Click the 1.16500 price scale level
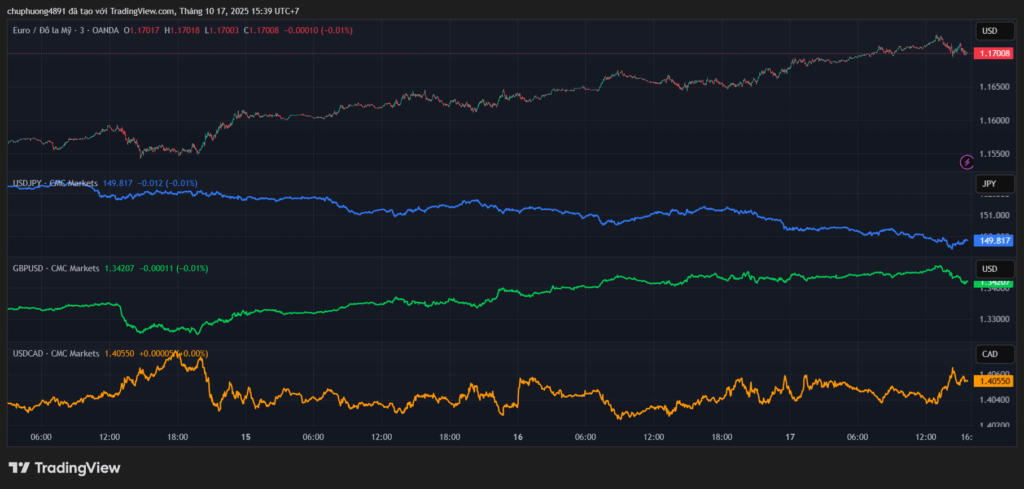The image size is (1024, 489). click(x=994, y=87)
